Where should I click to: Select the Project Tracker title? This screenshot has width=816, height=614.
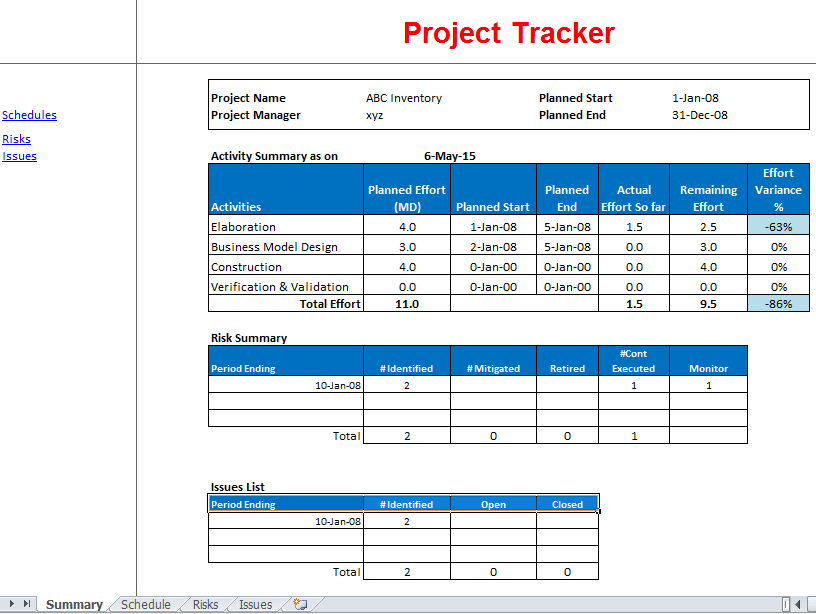point(509,33)
